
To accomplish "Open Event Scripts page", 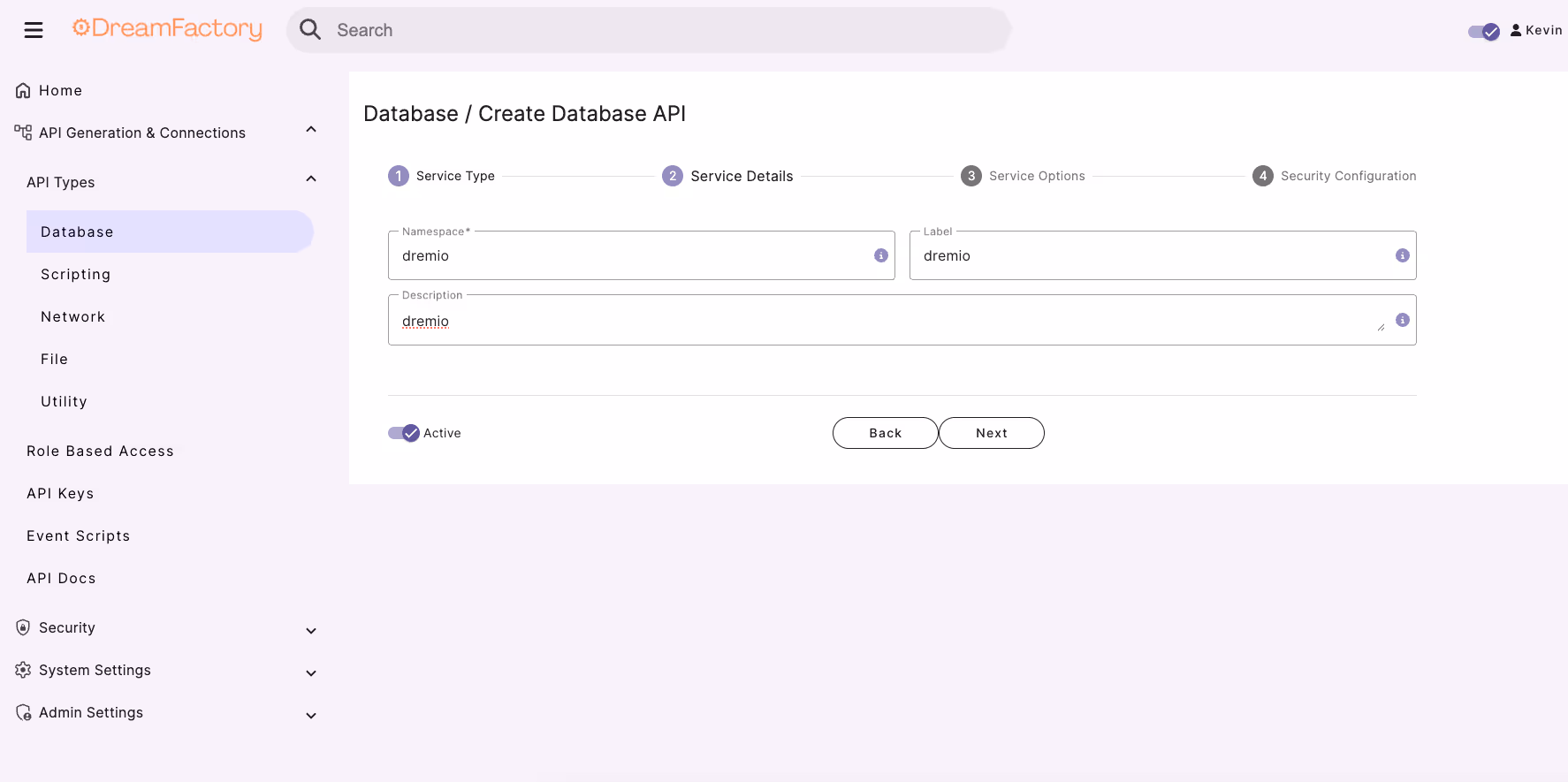I will pos(78,535).
